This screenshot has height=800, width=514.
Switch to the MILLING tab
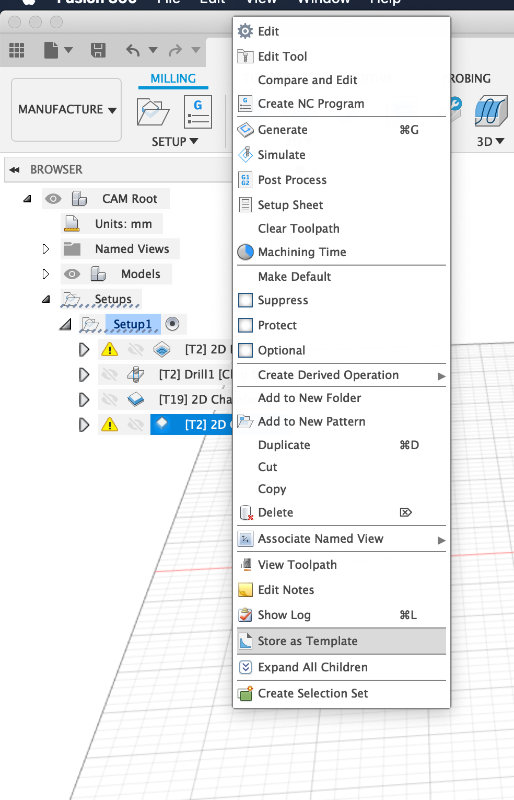click(x=173, y=79)
